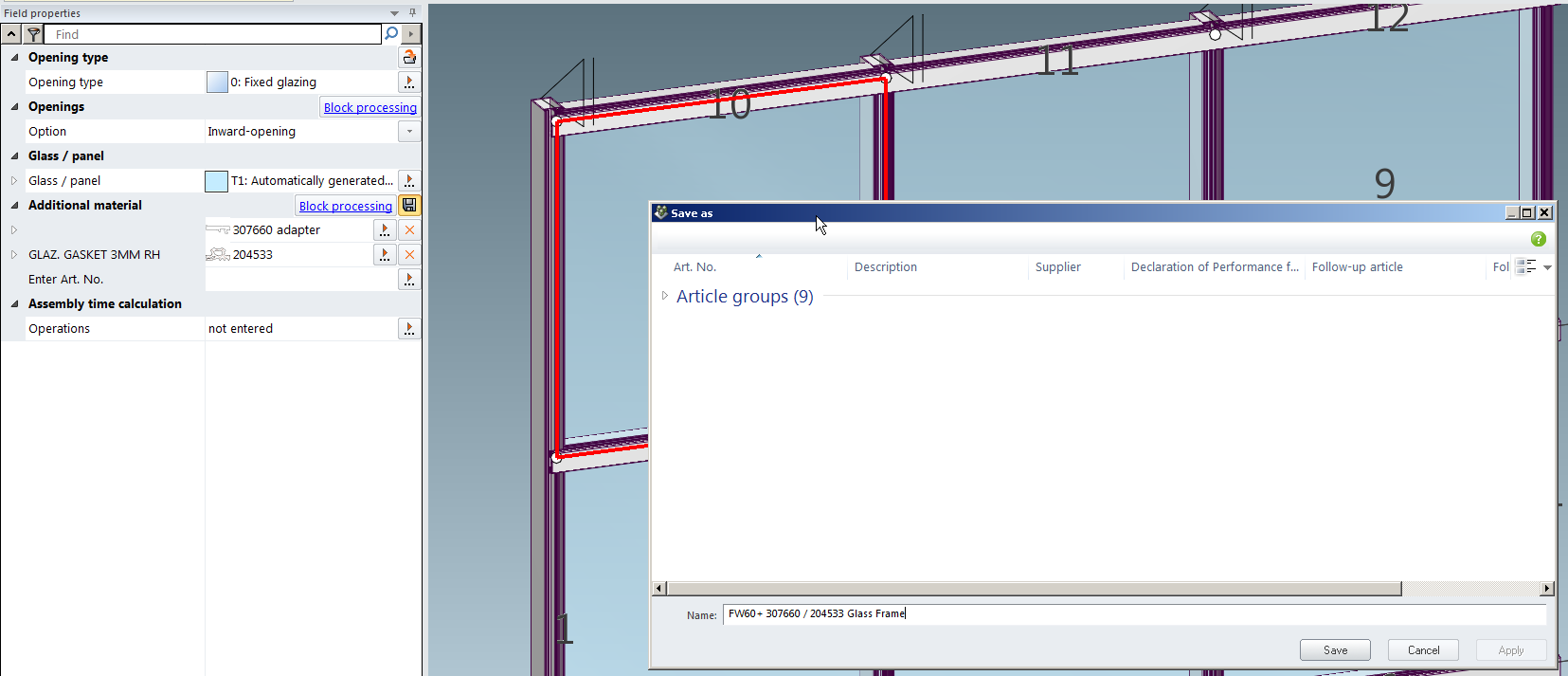Click Block processing link under Openings
The image size is (1568, 676).
tap(369, 108)
